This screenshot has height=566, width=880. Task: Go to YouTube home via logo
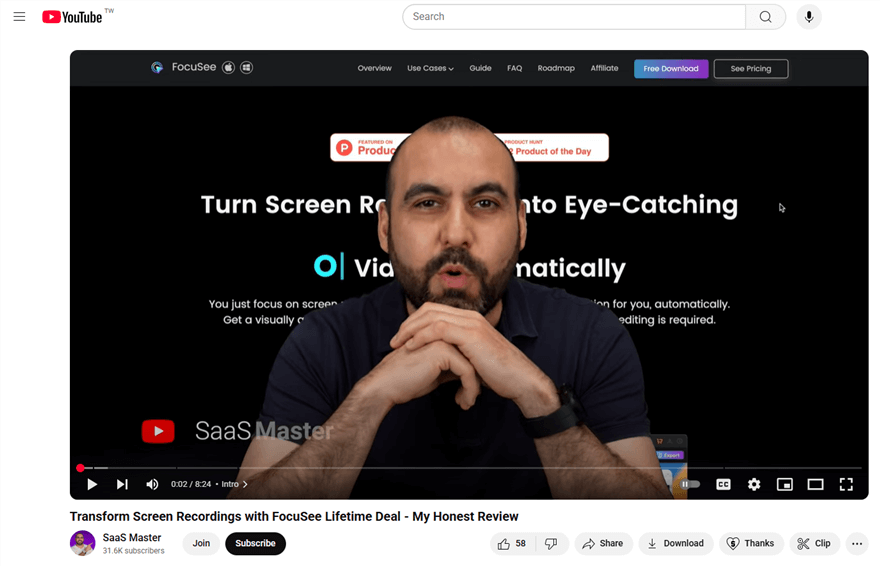pos(72,17)
